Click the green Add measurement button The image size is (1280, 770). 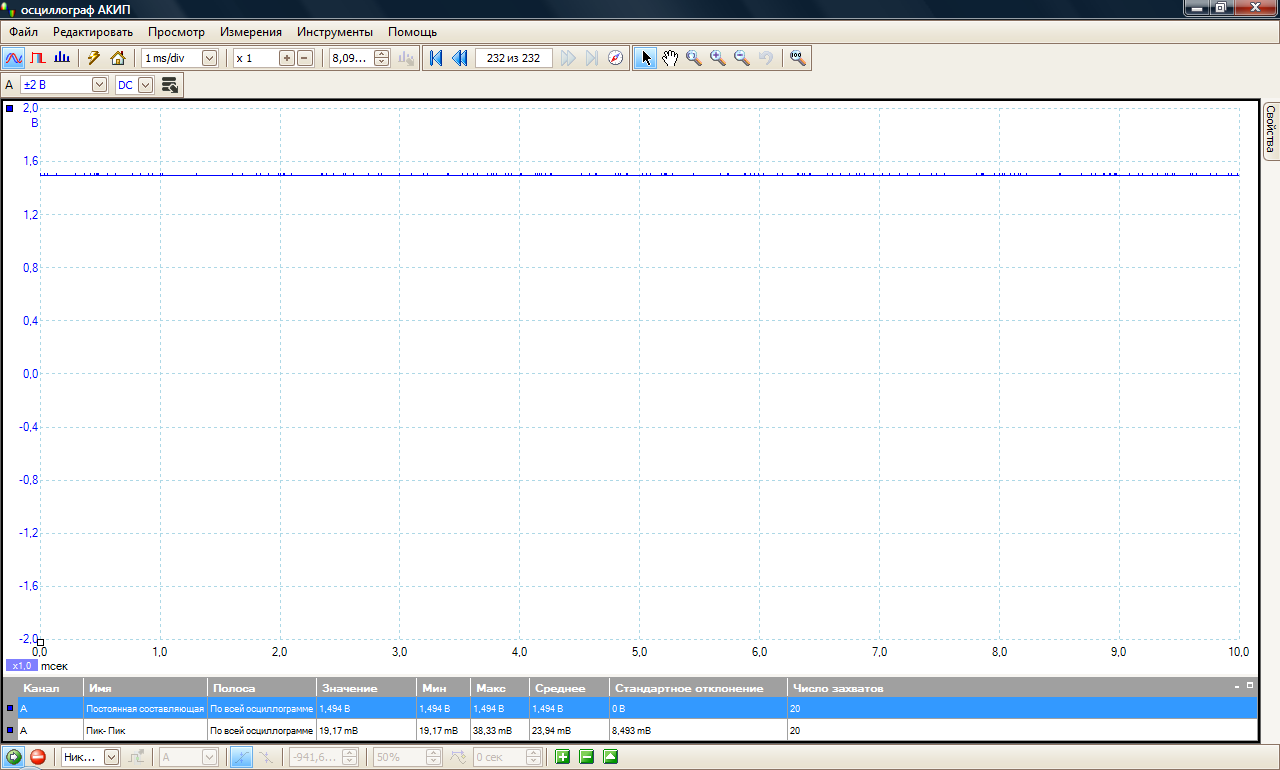tap(563, 757)
